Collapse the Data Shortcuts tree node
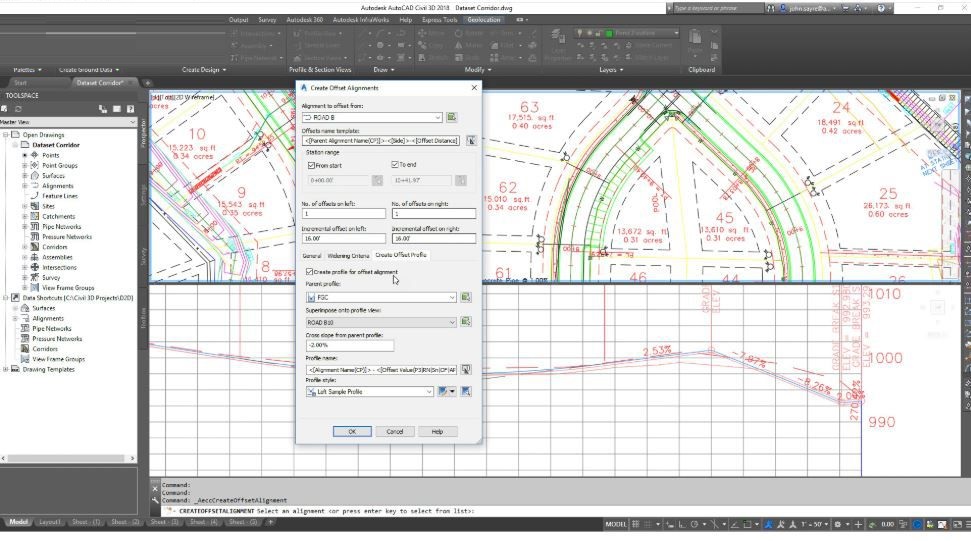This screenshot has width=971, height=541. pyautogui.click(x=6, y=298)
